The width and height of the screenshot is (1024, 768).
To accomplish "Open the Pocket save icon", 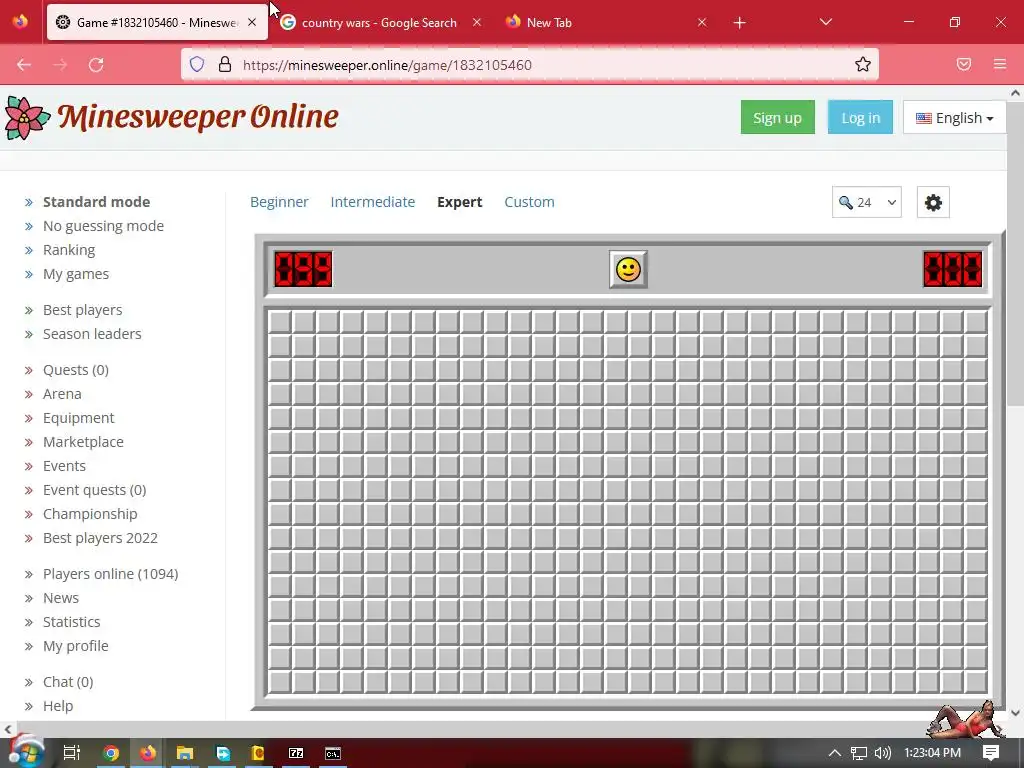I will coord(964,64).
